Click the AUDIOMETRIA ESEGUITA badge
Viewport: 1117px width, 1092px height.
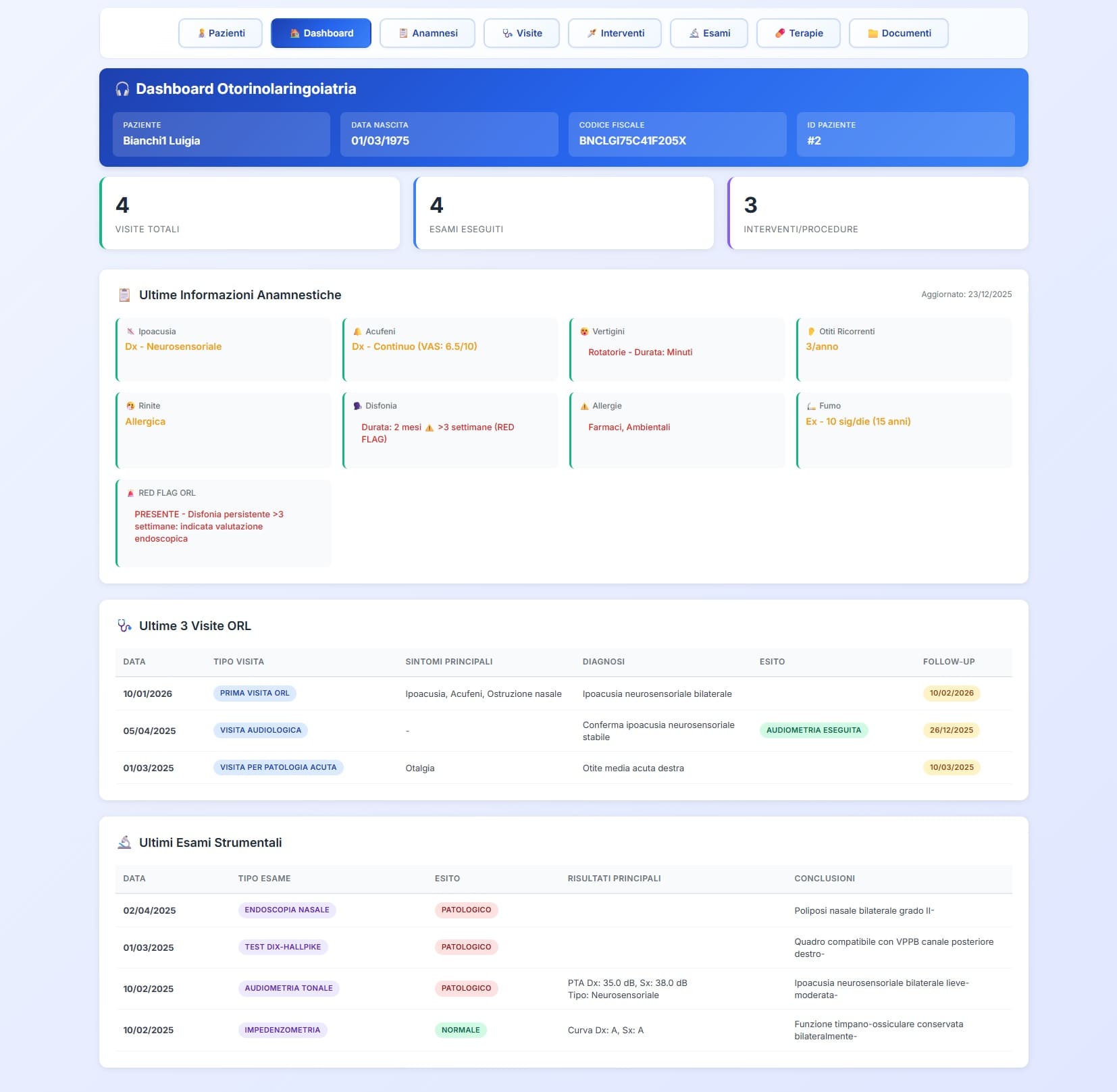pyautogui.click(x=814, y=730)
